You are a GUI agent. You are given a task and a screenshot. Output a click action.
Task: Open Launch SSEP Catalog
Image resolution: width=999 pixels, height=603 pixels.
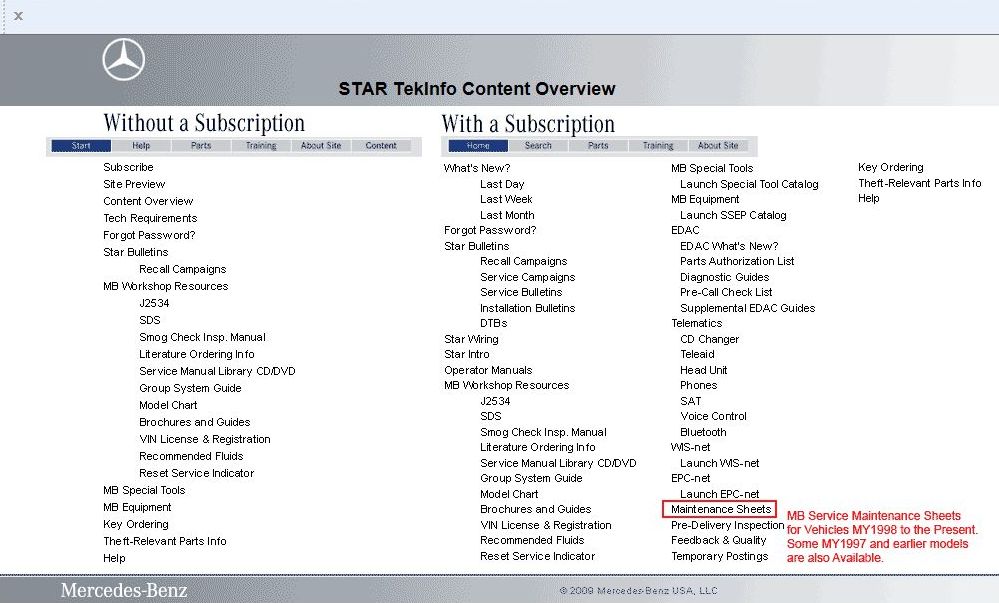click(733, 215)
